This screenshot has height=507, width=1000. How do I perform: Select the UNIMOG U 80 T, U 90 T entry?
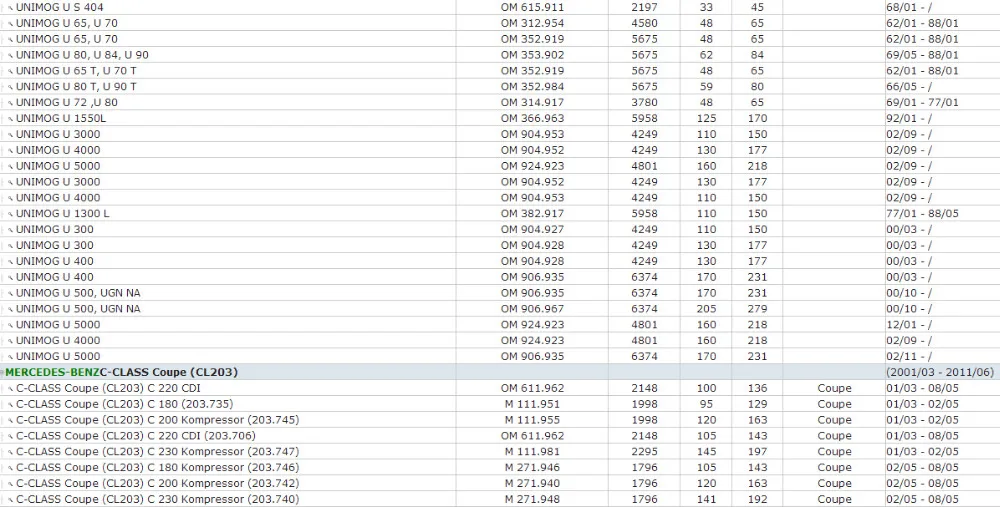[76, 87]
